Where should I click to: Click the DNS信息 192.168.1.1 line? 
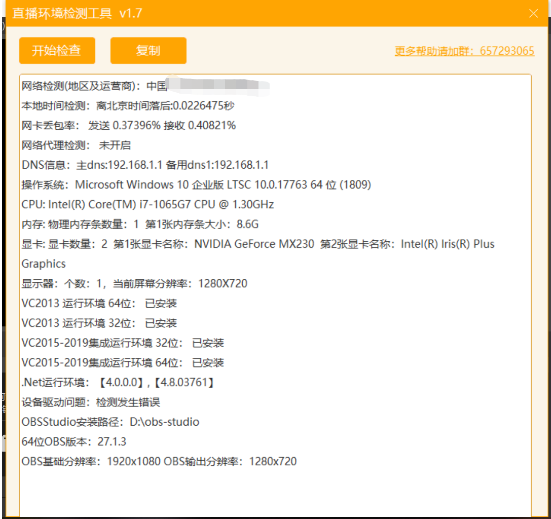click(145, 165)
